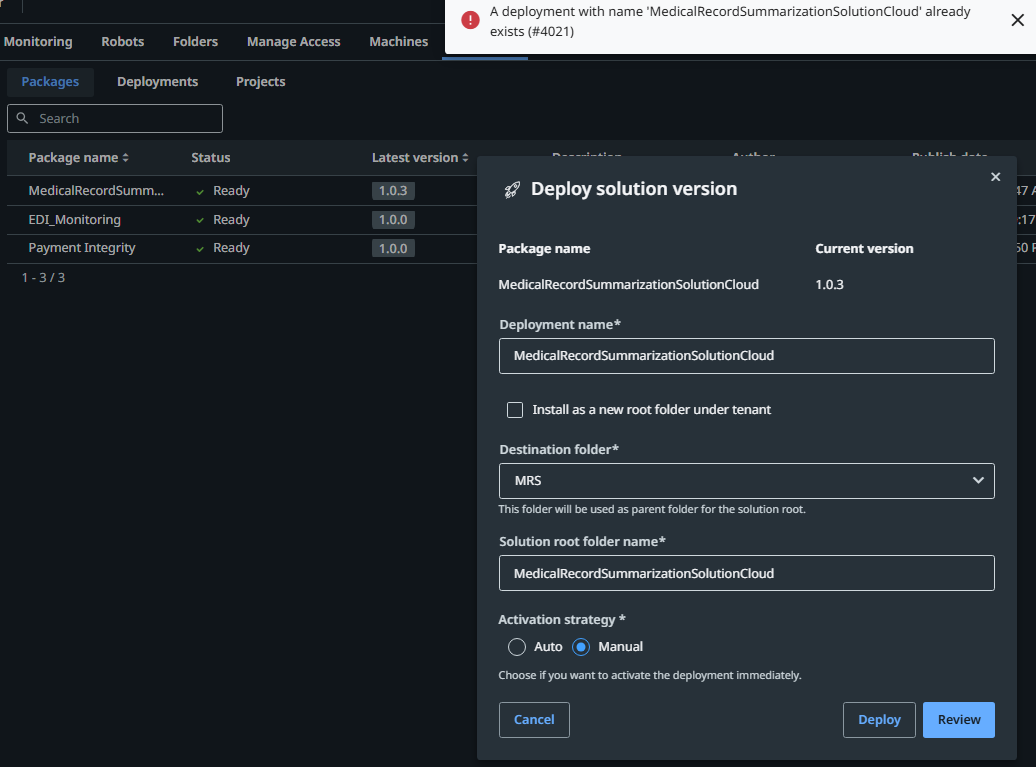1036x767 pixels.
Task: Click the search magnifier icon
Action: 23,118
